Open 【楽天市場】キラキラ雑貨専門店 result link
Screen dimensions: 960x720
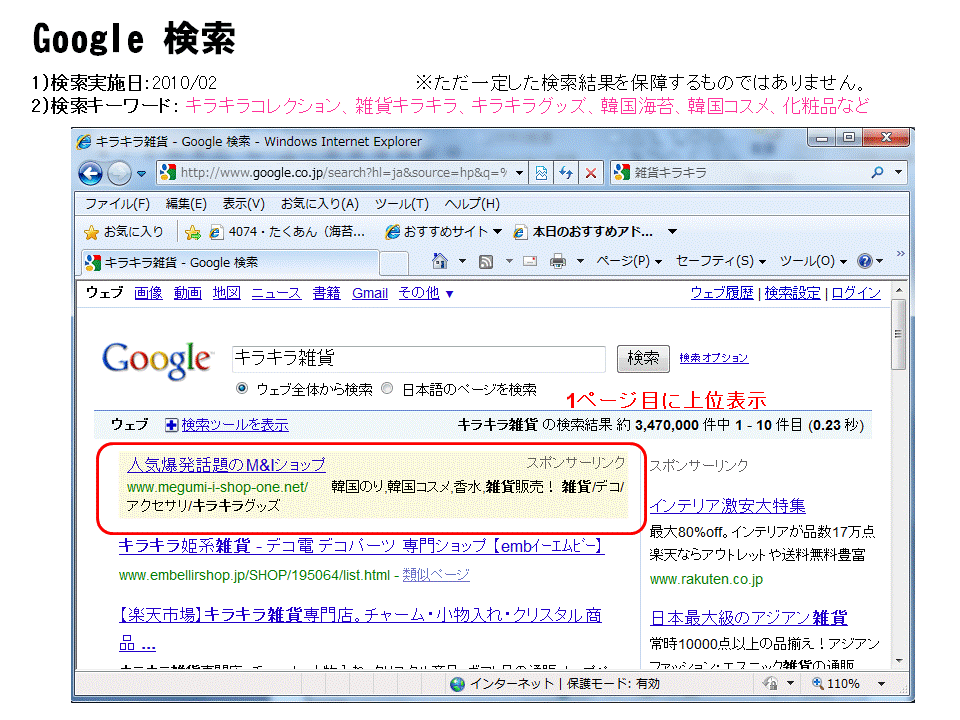360,615
